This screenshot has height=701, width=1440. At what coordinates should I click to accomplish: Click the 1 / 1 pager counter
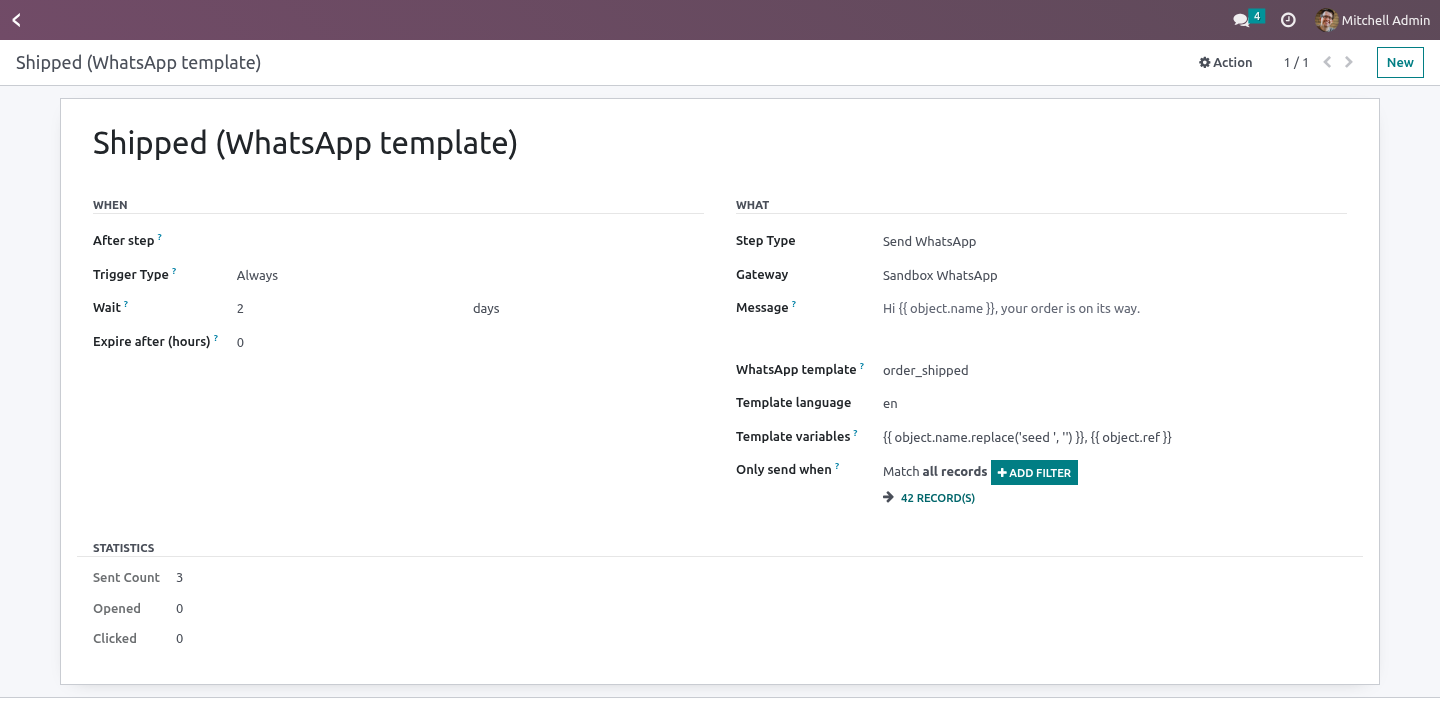(1296, 62)
